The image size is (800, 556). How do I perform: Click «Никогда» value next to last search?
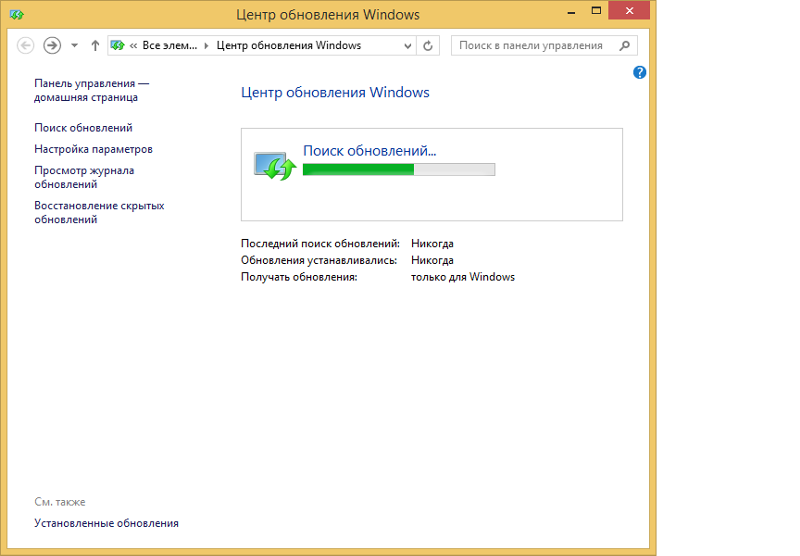[432, 243]
